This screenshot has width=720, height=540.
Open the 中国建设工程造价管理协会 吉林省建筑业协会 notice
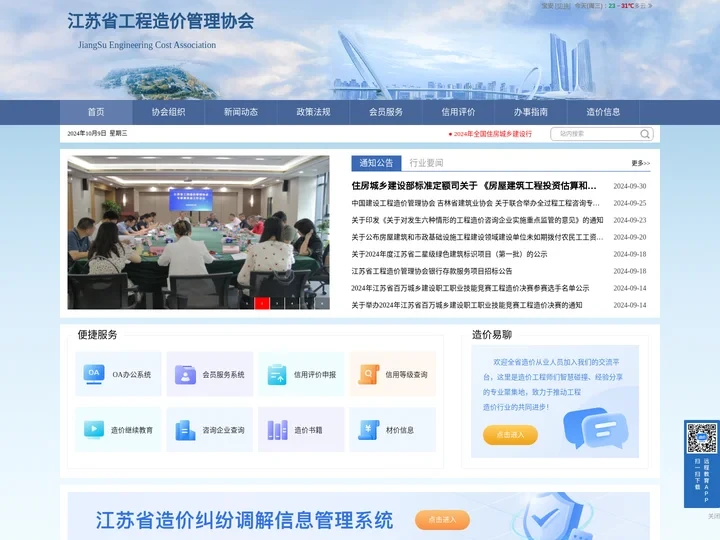[x=476, y=203]
